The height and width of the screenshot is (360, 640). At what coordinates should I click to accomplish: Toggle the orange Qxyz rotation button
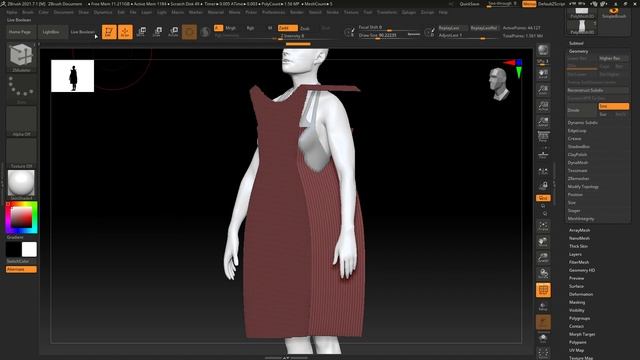pyautogui.click(x=543, y=198)
